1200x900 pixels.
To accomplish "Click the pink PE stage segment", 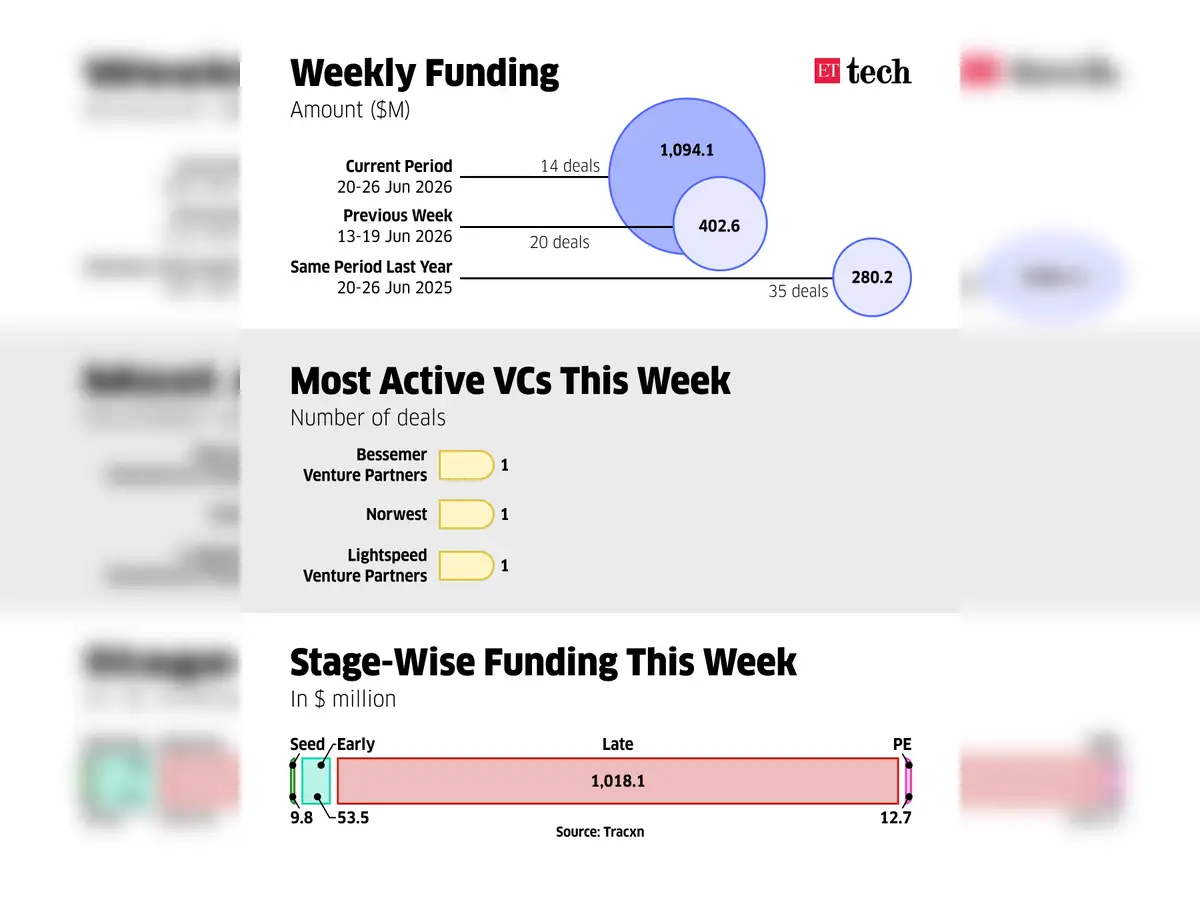I will 908,781.
